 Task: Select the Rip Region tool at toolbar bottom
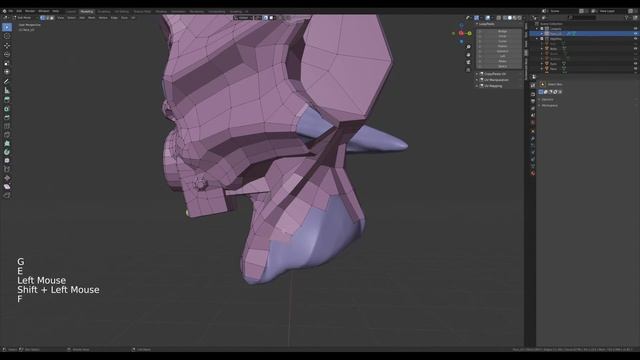pos(7,196)
